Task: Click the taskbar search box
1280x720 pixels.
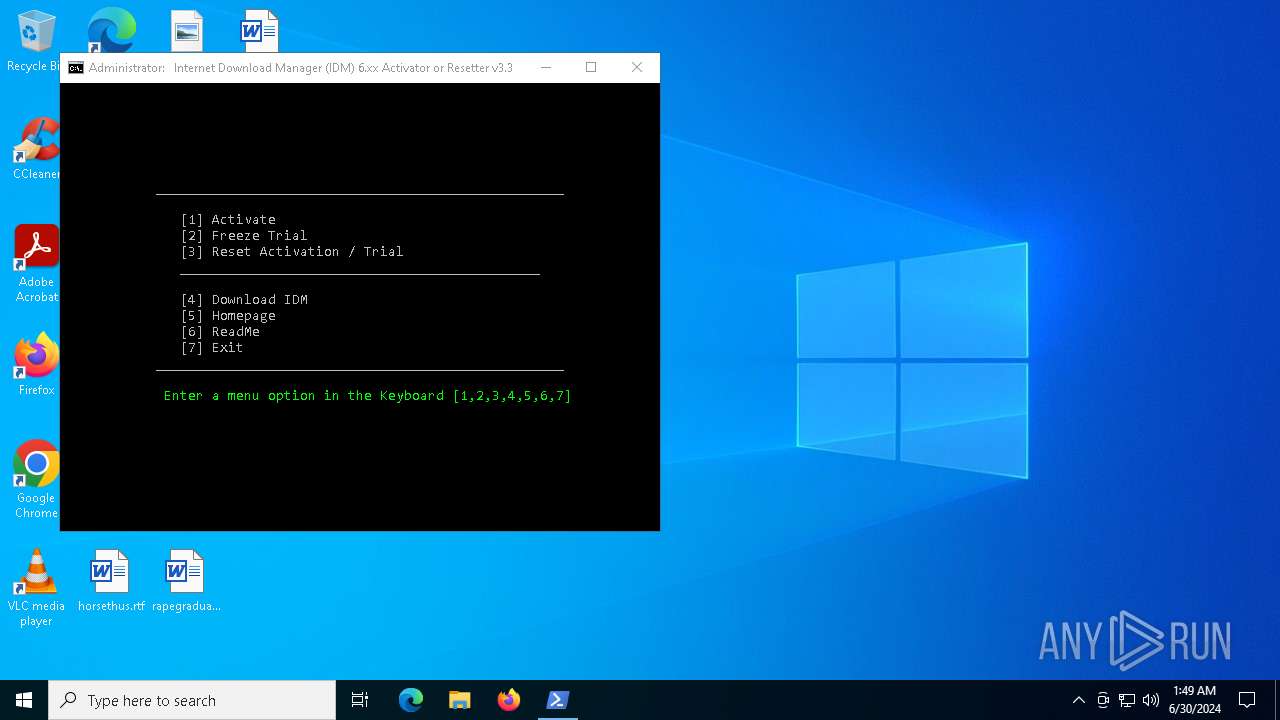Action: (192, 700)
